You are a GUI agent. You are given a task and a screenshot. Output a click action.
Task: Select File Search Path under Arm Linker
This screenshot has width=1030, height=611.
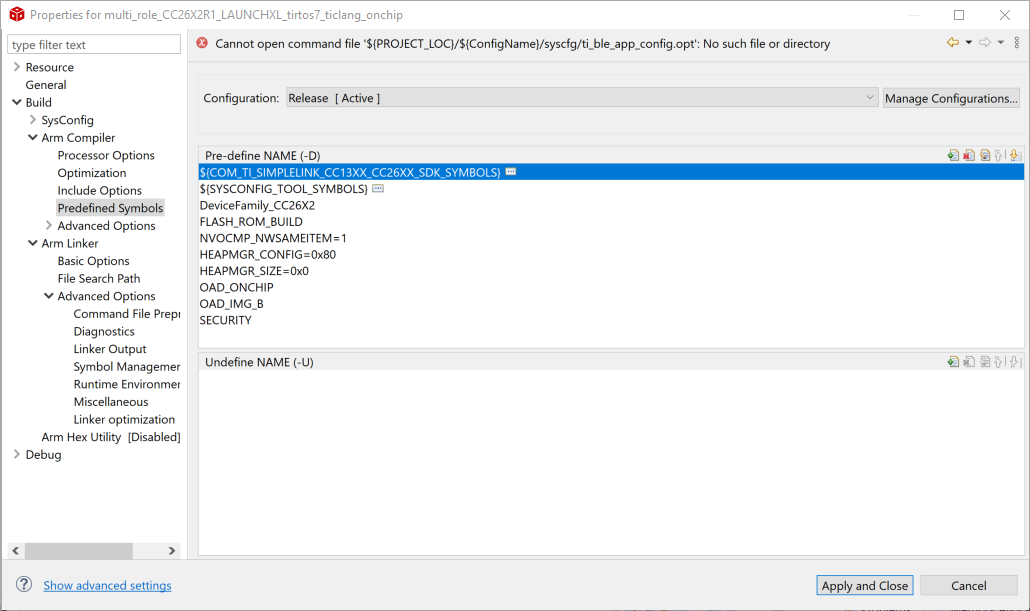coord(98,279)
